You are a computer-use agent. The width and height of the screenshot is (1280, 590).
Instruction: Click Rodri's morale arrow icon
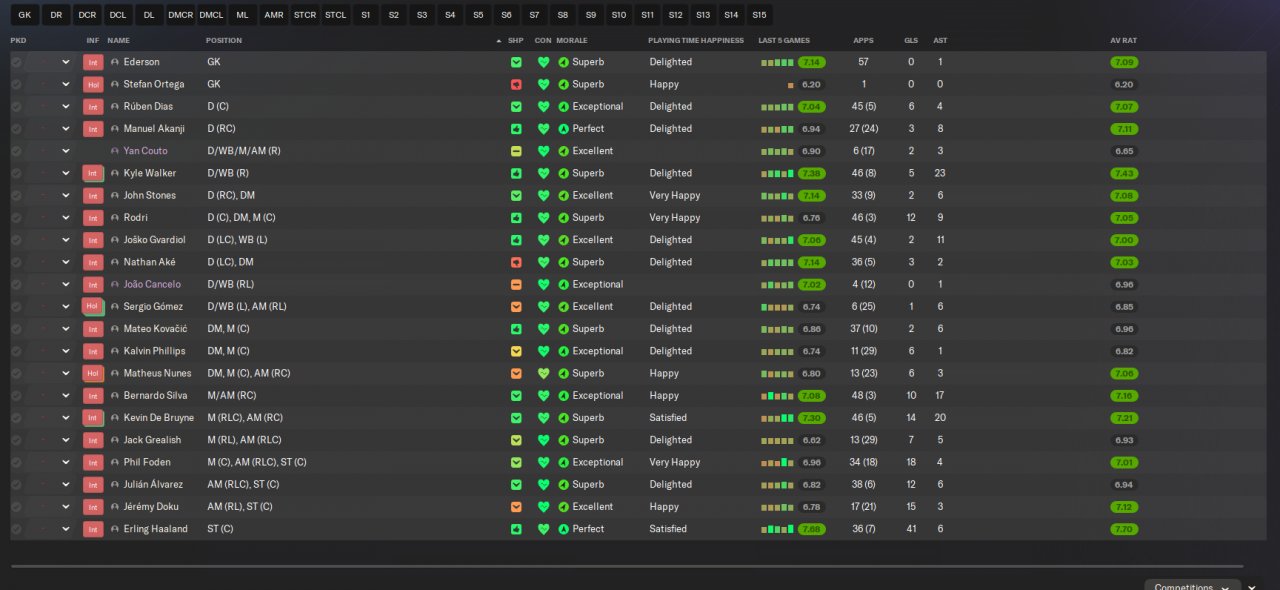point(563,218)
